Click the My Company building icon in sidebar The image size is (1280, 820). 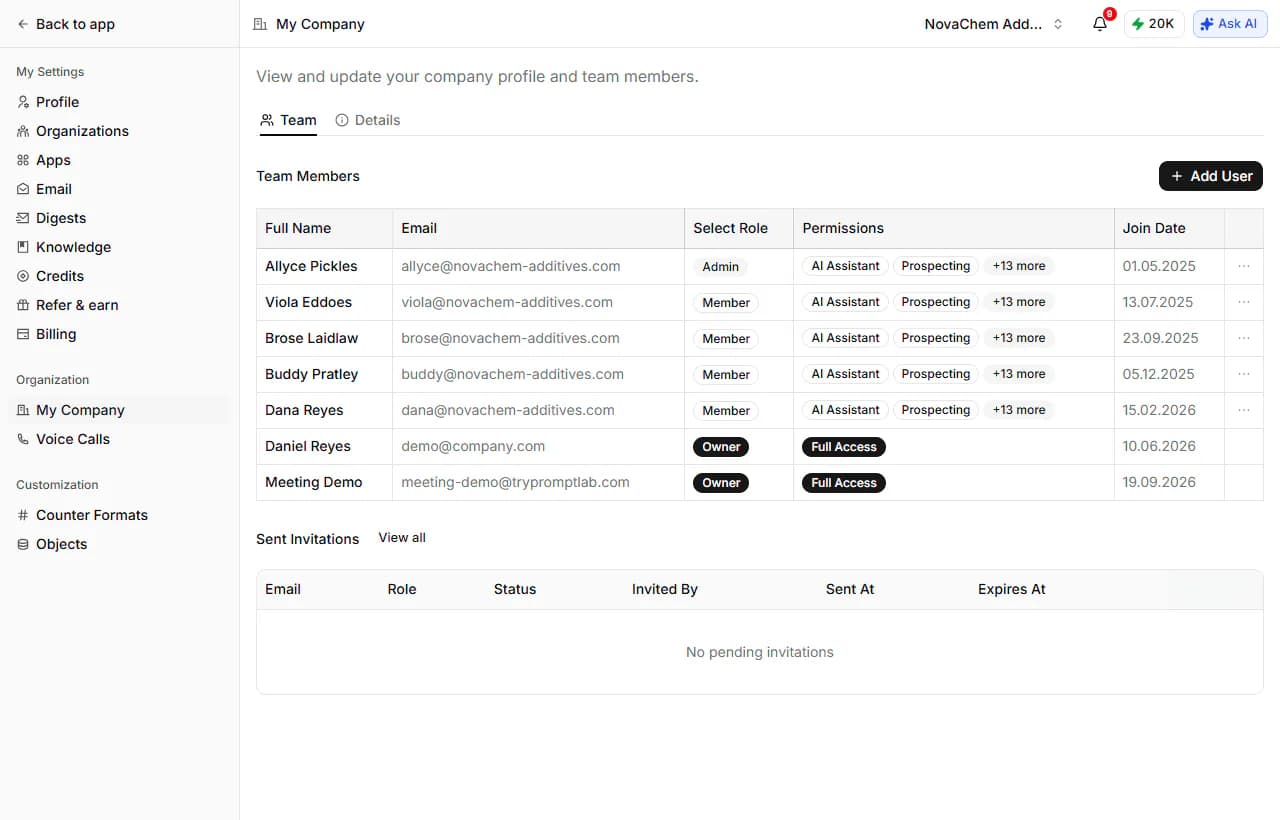23,410
